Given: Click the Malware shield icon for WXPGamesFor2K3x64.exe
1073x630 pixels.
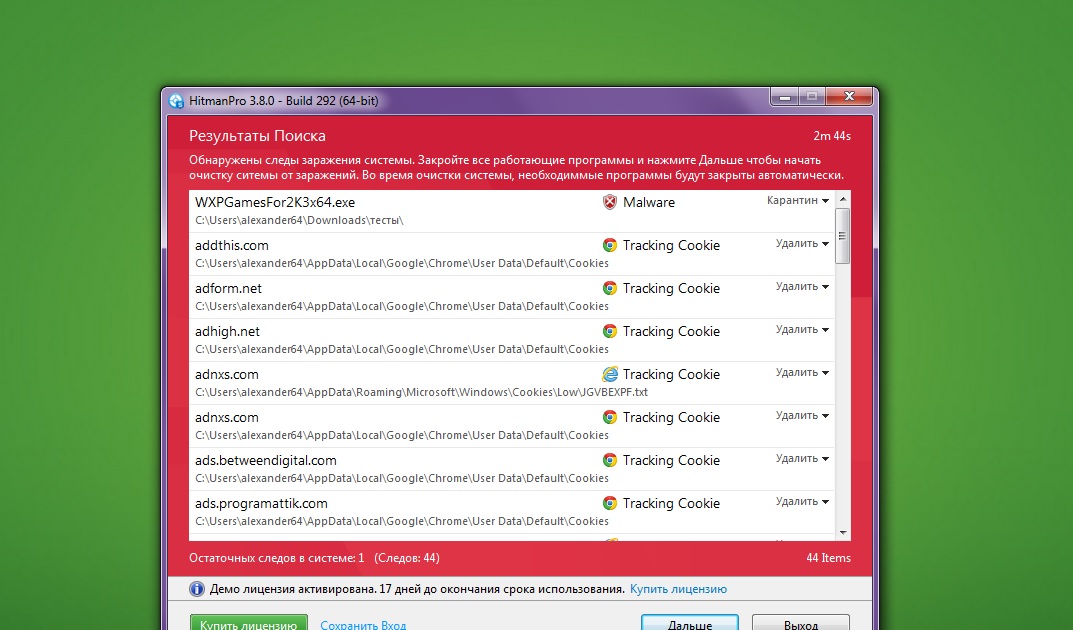Looking at the screenshot, I should 610,202.
